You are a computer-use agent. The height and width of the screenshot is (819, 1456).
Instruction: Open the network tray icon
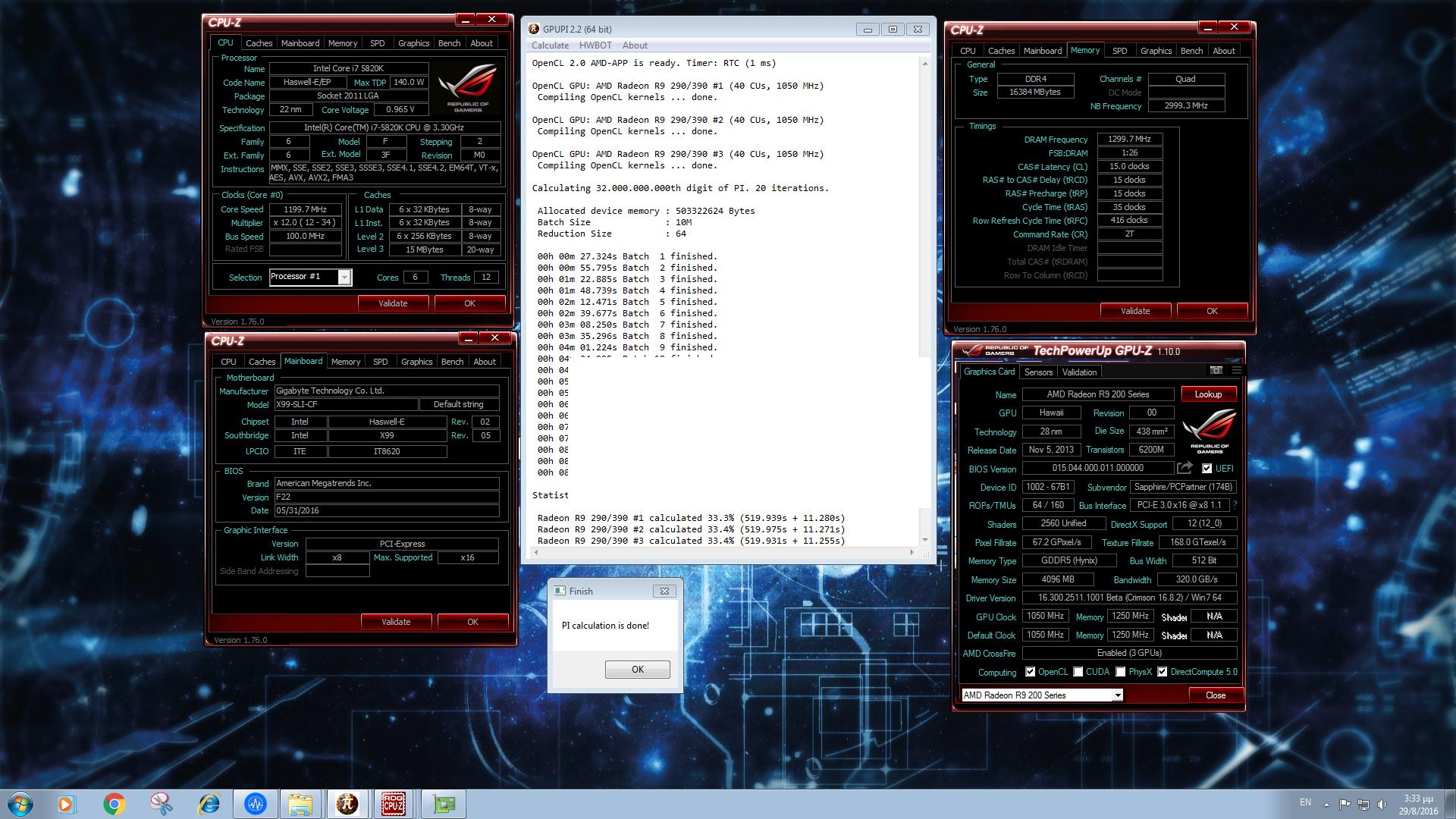click(1363, 804)
